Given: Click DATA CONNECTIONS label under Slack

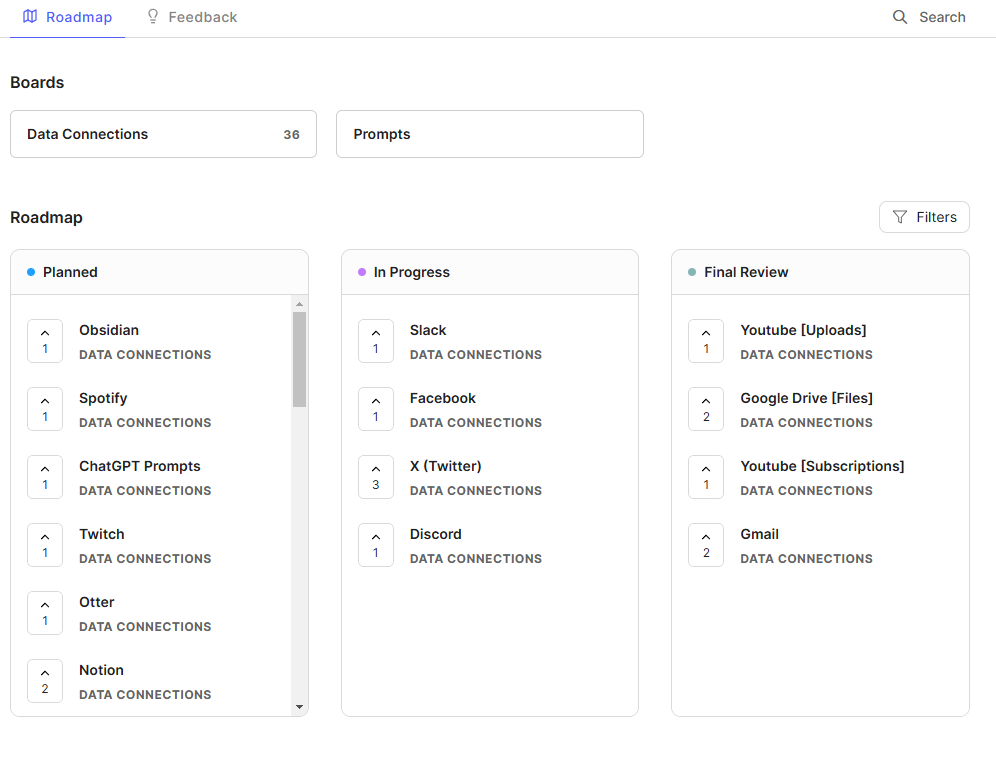Looking at the screenshot, I should pyautogui.click(x=476, y=355).
